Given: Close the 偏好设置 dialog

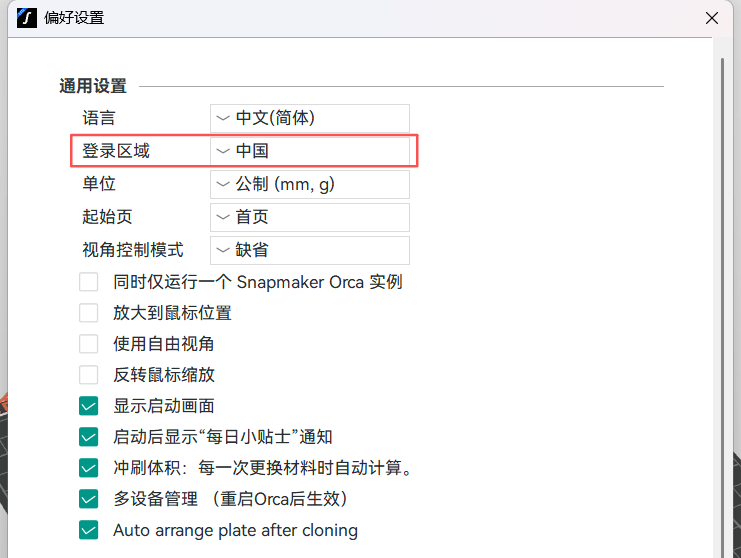Looking at the screenshot, I should (x=712, y=18).
